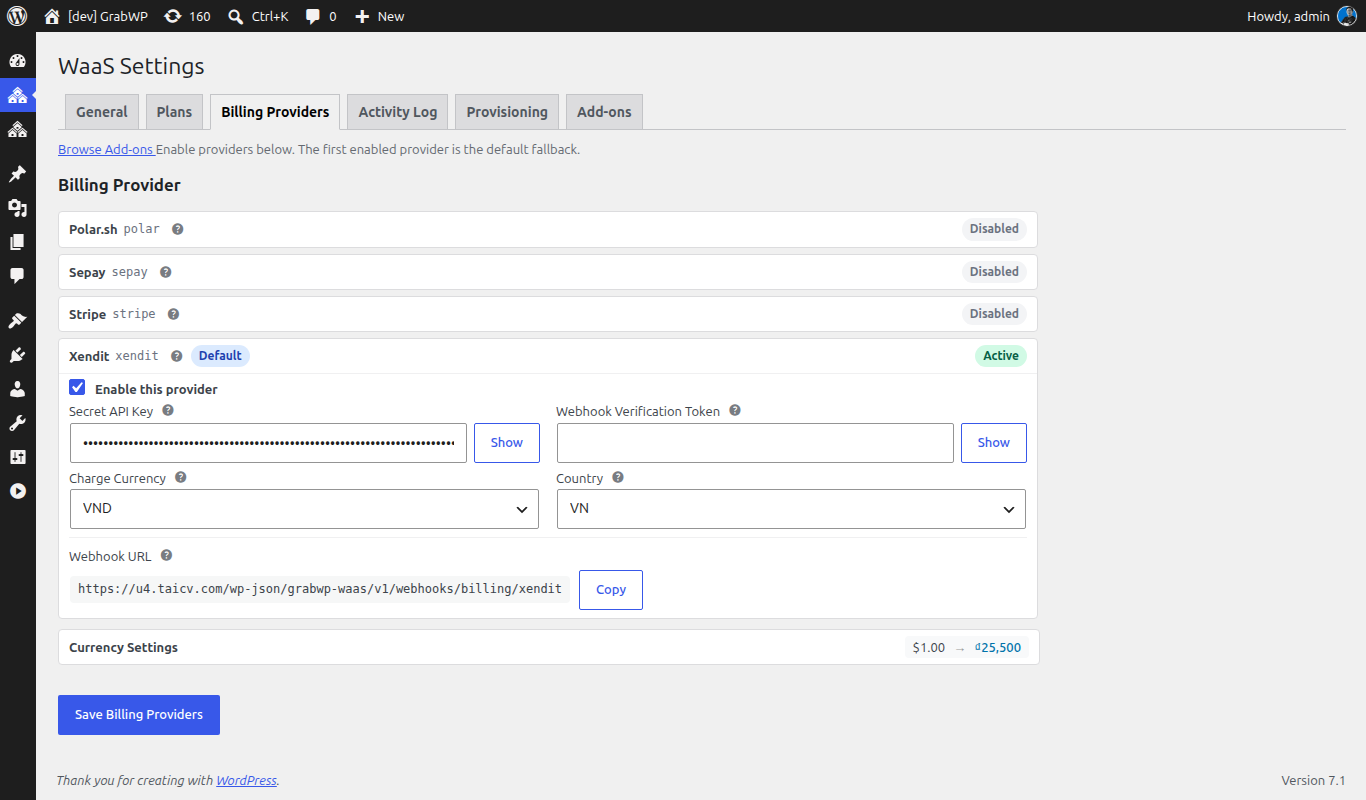Open Media library in the sidebar
1366x800 pixels.
(17, 208)
